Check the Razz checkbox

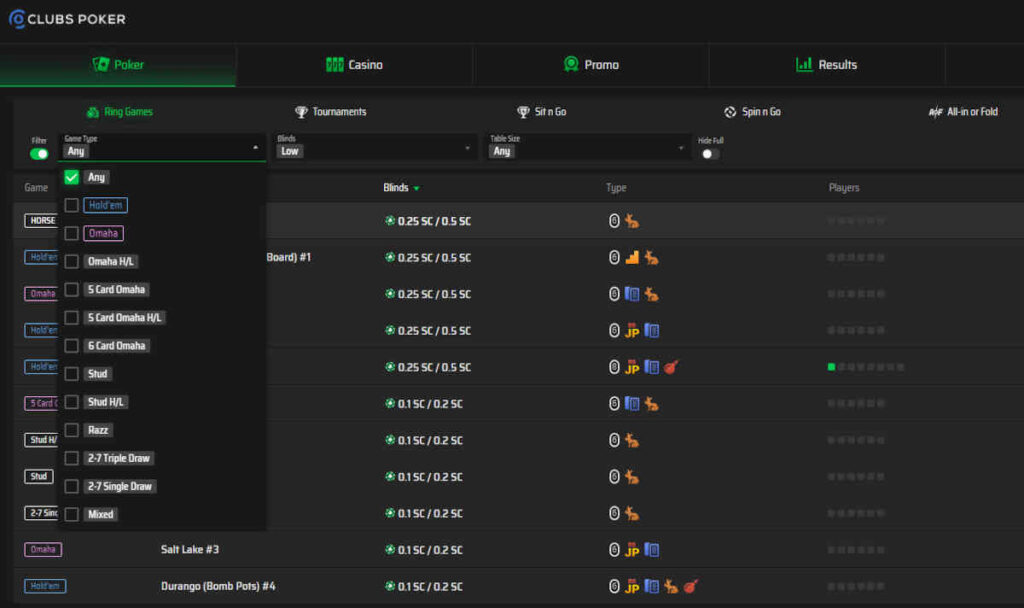tap(71, 430)
